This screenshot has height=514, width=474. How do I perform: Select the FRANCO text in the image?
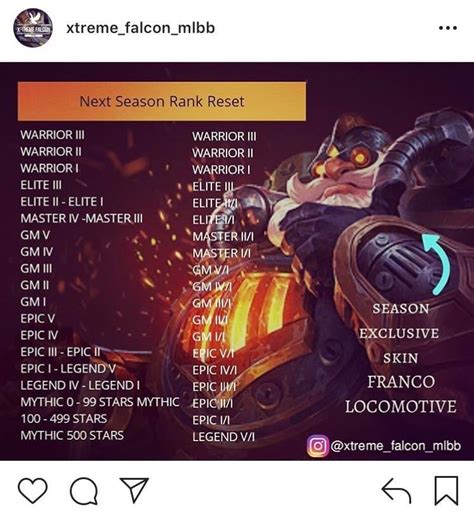401,382
